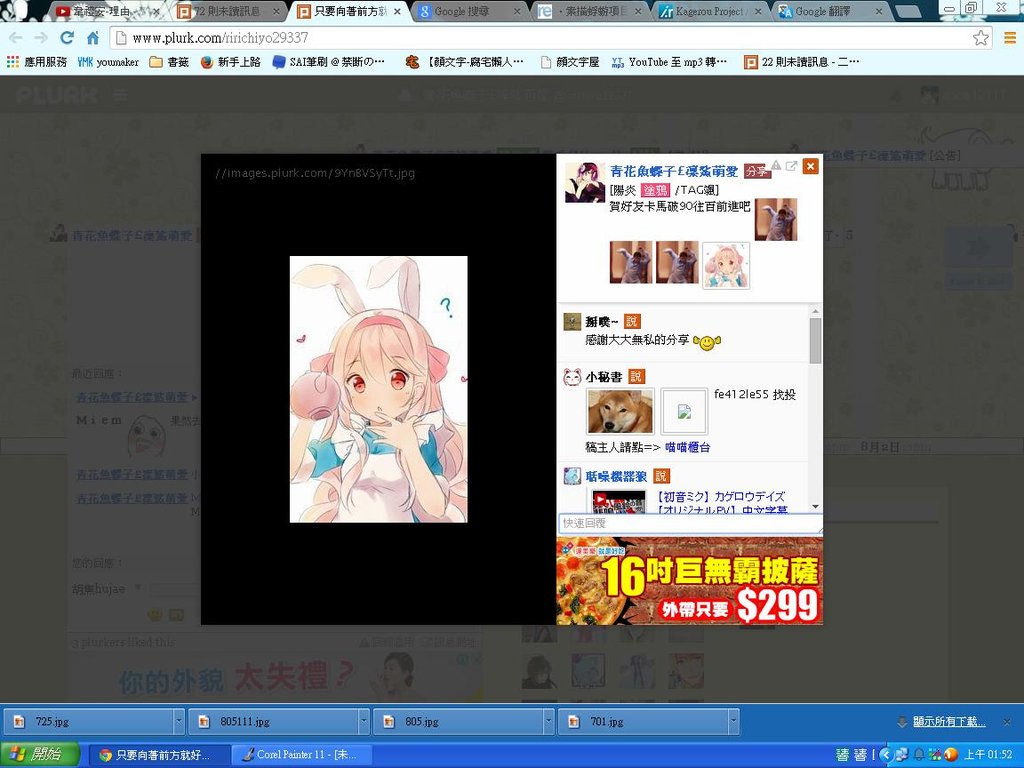This screenshot has height=768, width=1024.
Task: Open the 書簽 bookmarks folder
Action: coord(169,62)
